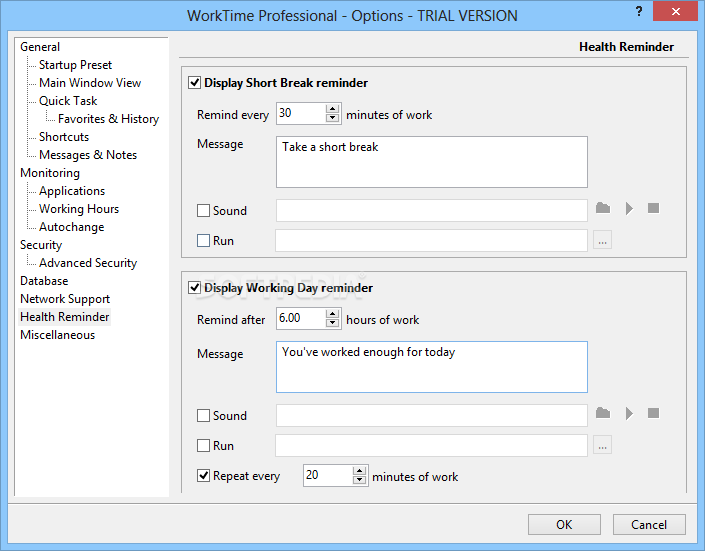Image resolution: width=705 pixels, height=551 pixels.
Task: Browse for Working Day sound file
Action: pos(603,413)
